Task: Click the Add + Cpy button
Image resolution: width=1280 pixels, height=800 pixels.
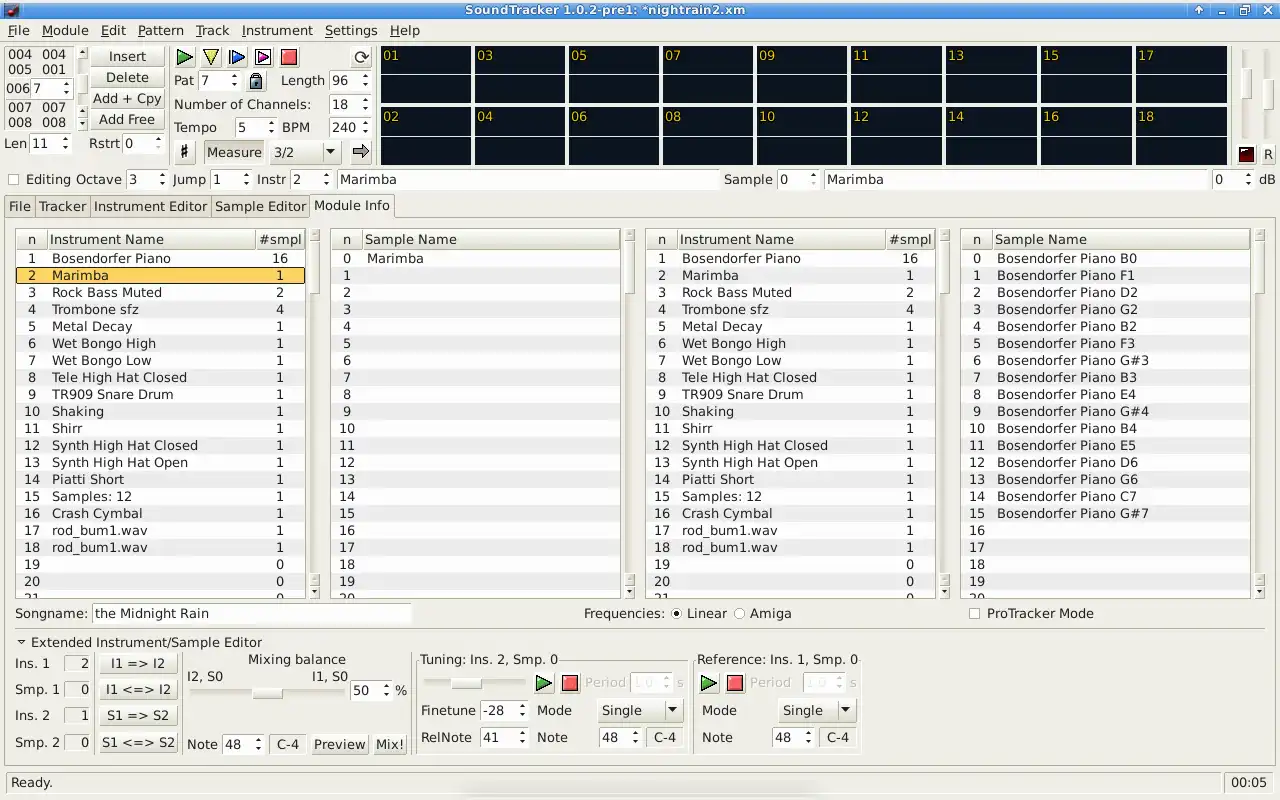Action: (x=127, y=98)
